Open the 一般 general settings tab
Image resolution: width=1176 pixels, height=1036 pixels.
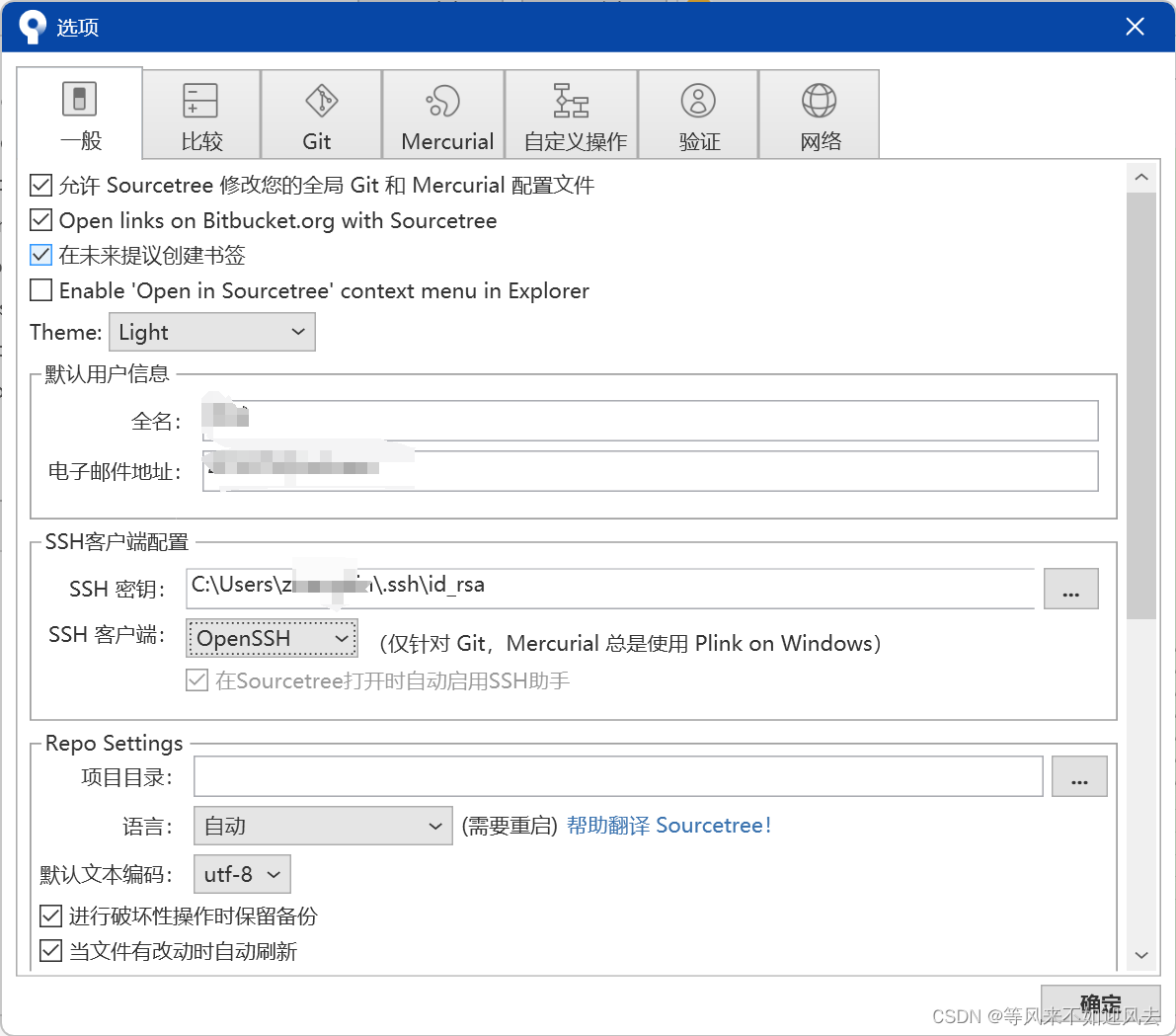[80, 114]
